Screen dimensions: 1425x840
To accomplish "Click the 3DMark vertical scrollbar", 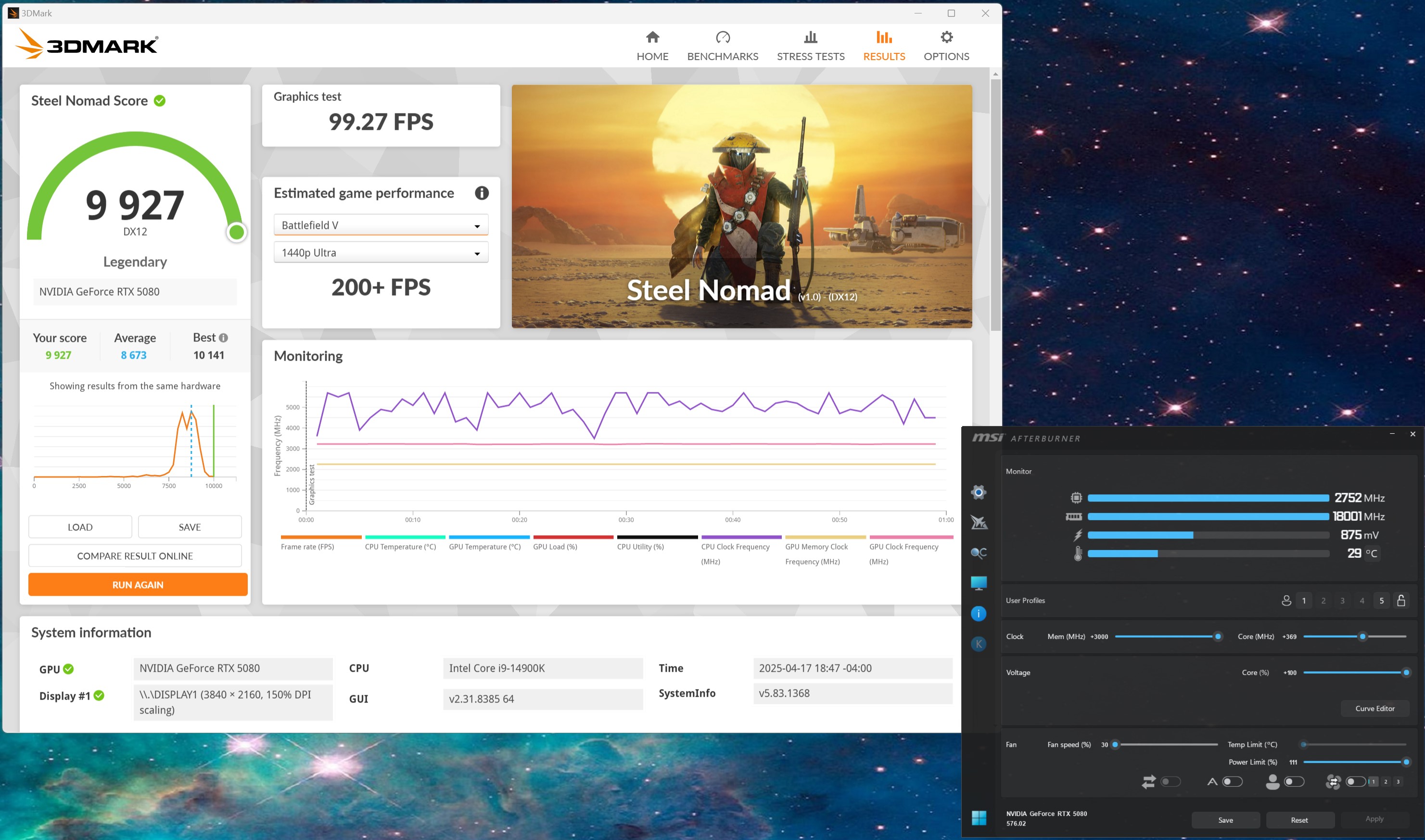I will point(995,205).
